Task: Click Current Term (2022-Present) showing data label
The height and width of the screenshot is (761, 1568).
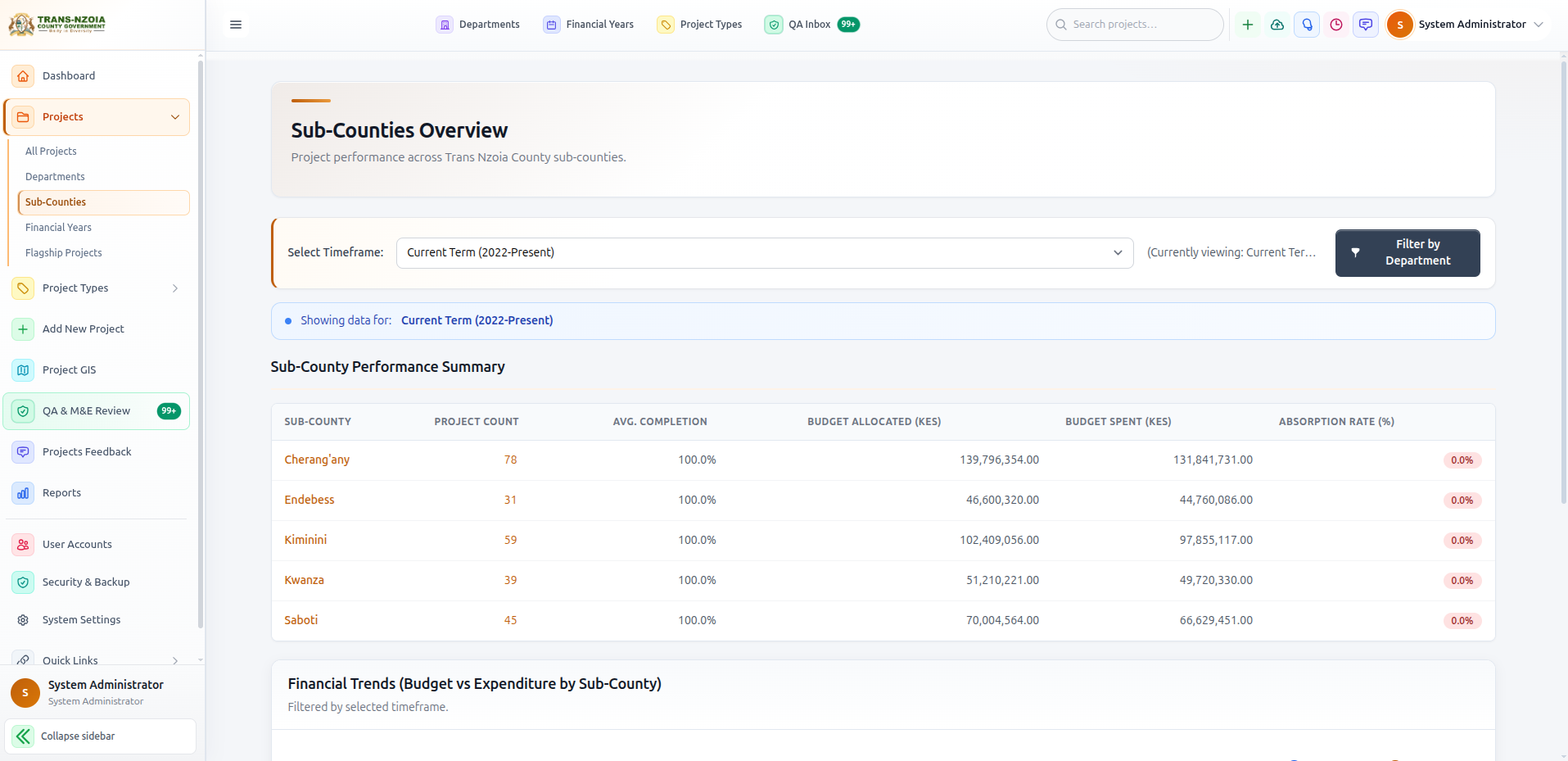Action: 477,321
